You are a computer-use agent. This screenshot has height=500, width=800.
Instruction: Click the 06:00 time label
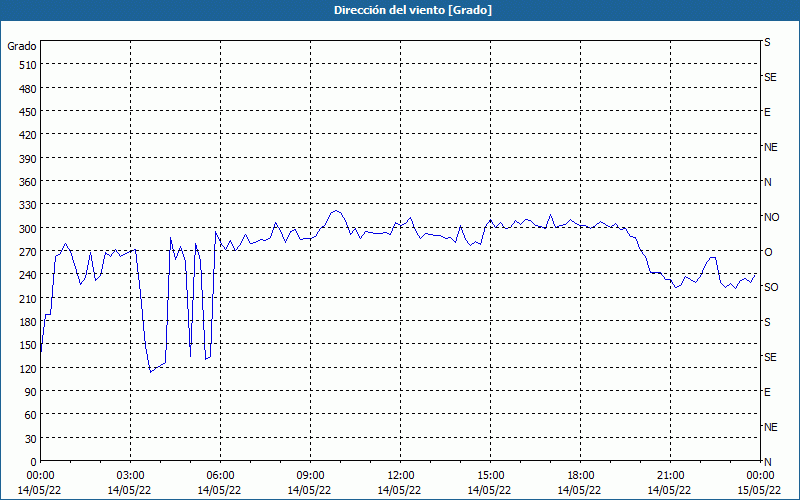point(220,476)
